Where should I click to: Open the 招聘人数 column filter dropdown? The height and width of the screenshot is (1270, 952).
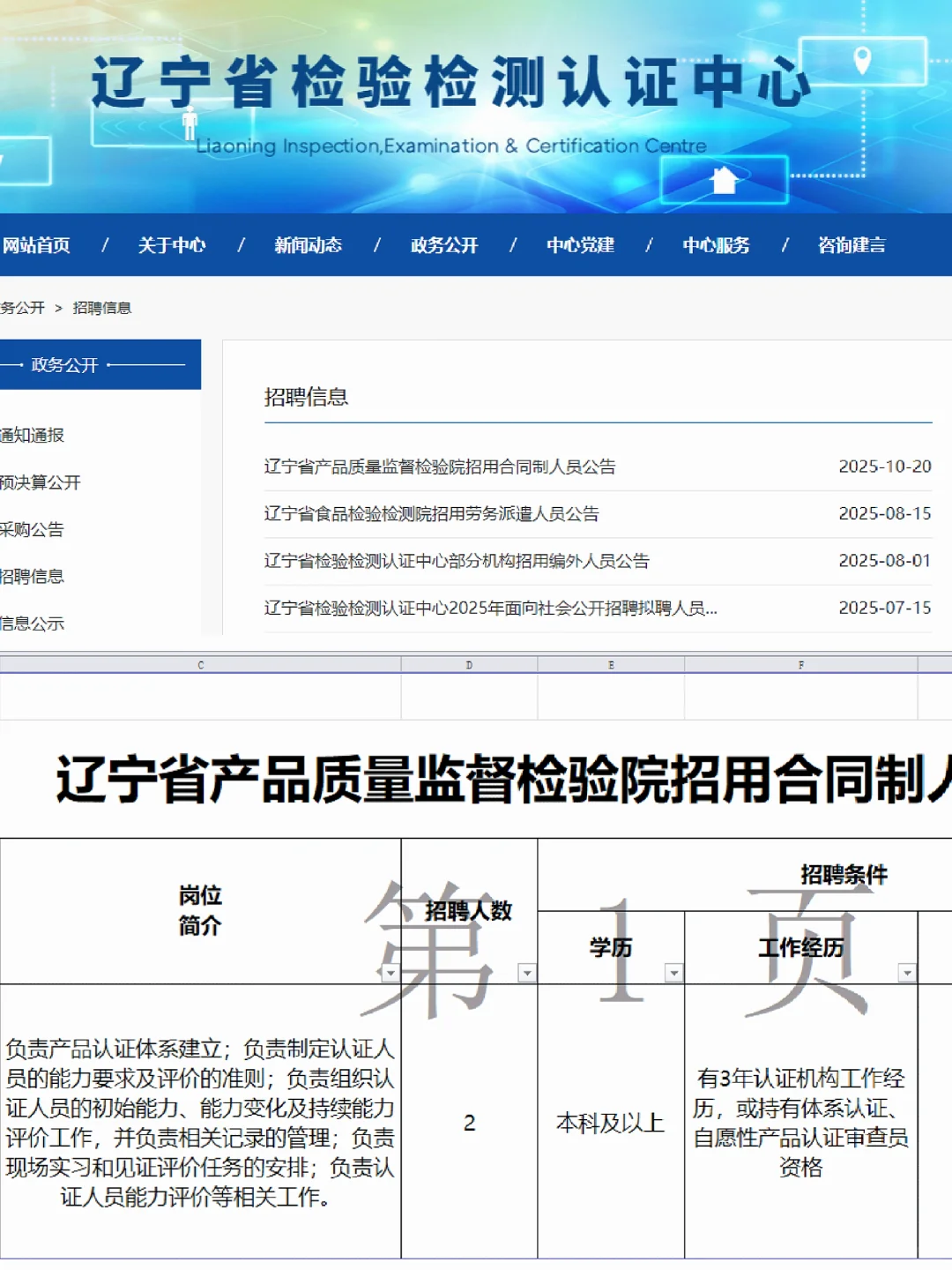coord(526,973)
